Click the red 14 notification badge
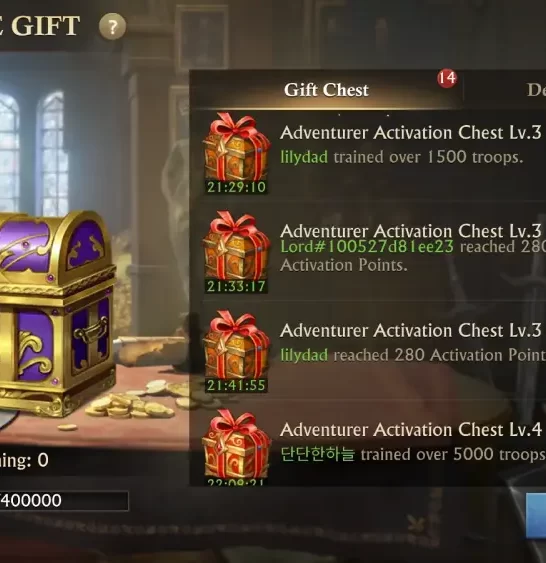Screen dimensions: 546x563 [x=447, y=78]
